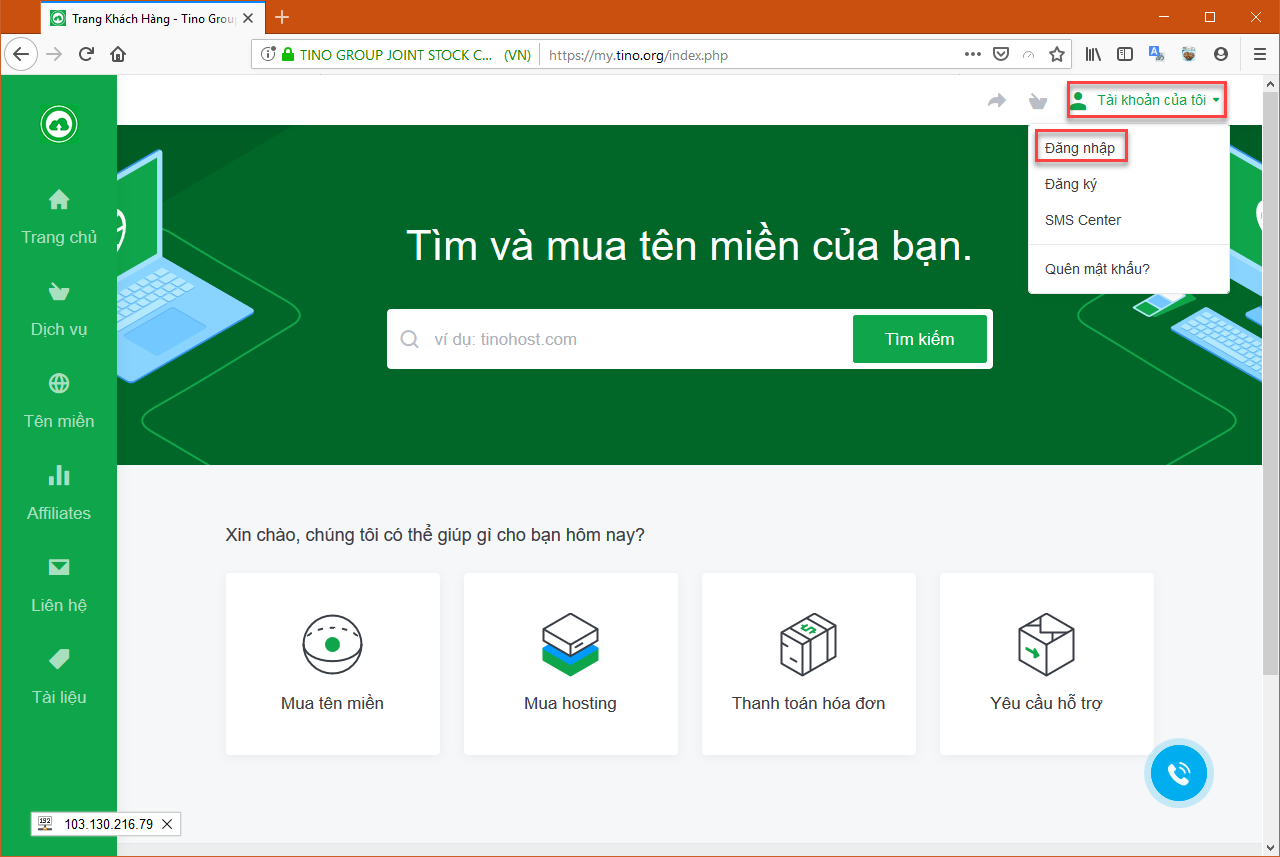Open the page actions three-dots menu
Image resolution: width=1280 pixels, height=857 pixels.
point(972,55)
